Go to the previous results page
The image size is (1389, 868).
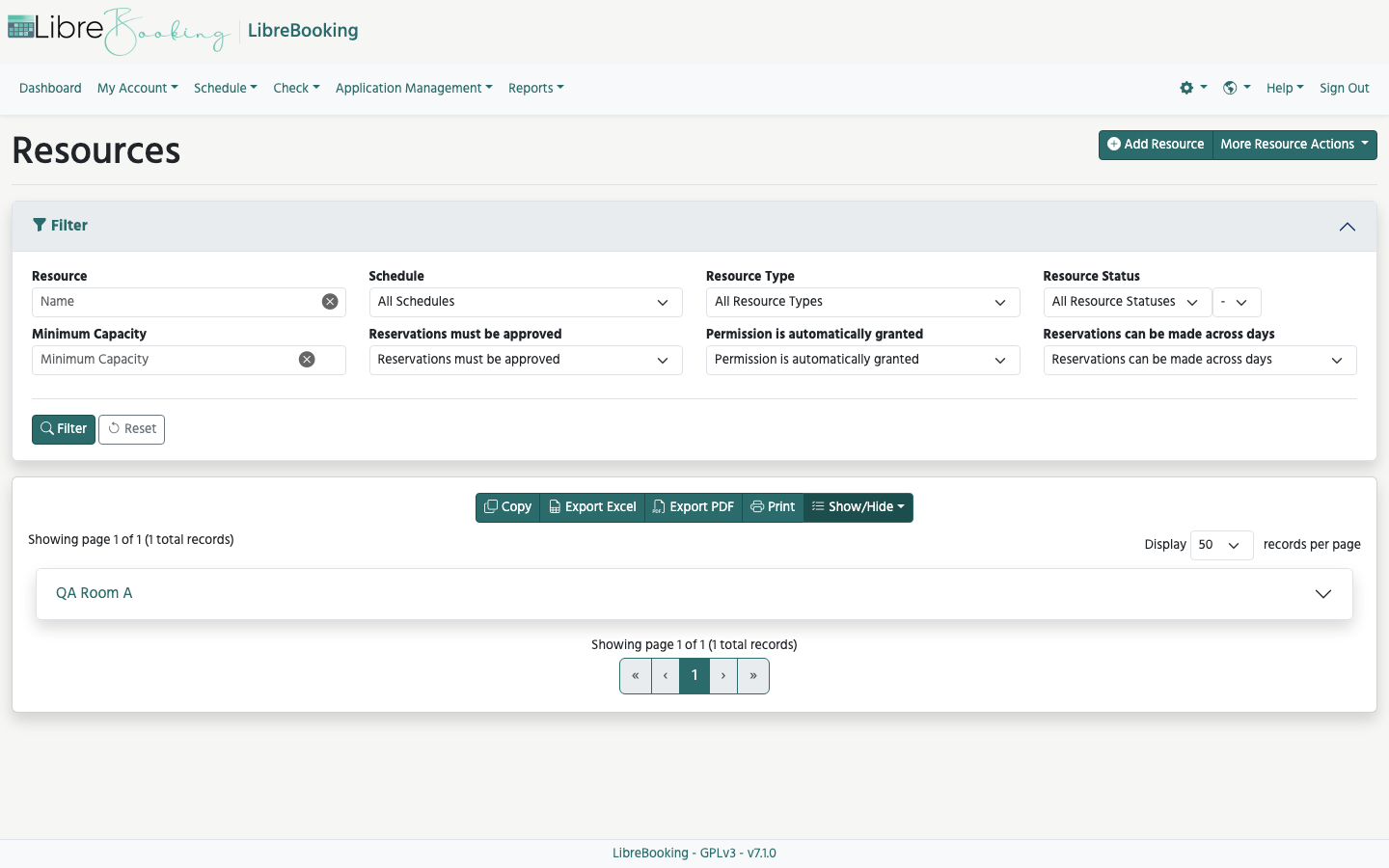[666, 676]
